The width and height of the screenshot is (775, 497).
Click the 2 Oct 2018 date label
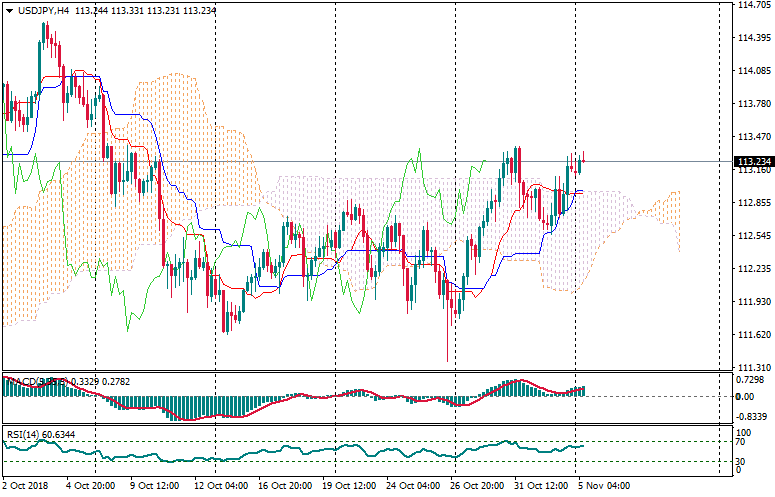(x=27, y=486)
